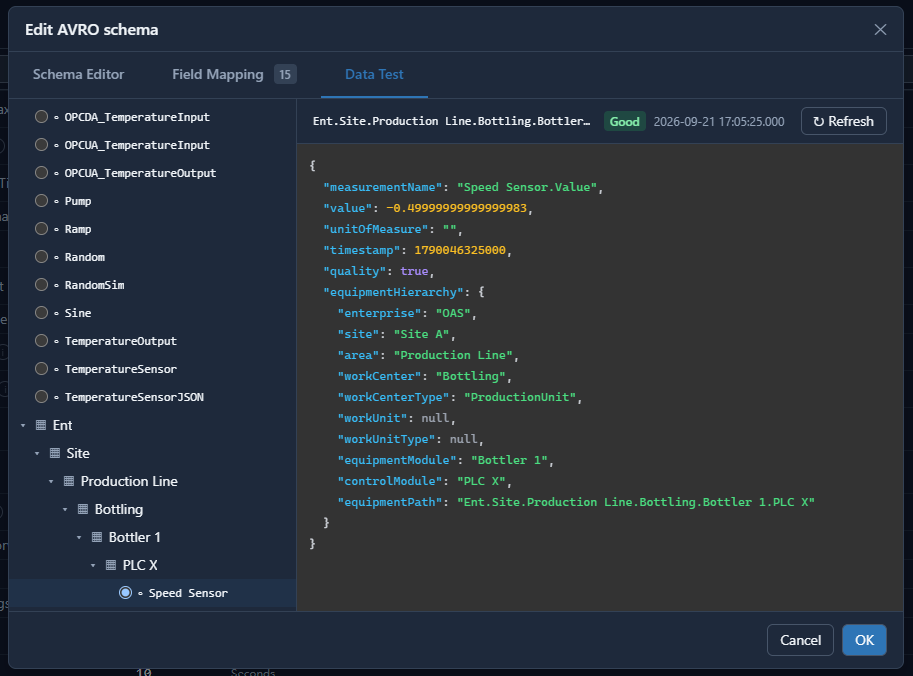Collapse the Bottling tree node arrow
913x676 pixels.
click(x=65, y=509)
